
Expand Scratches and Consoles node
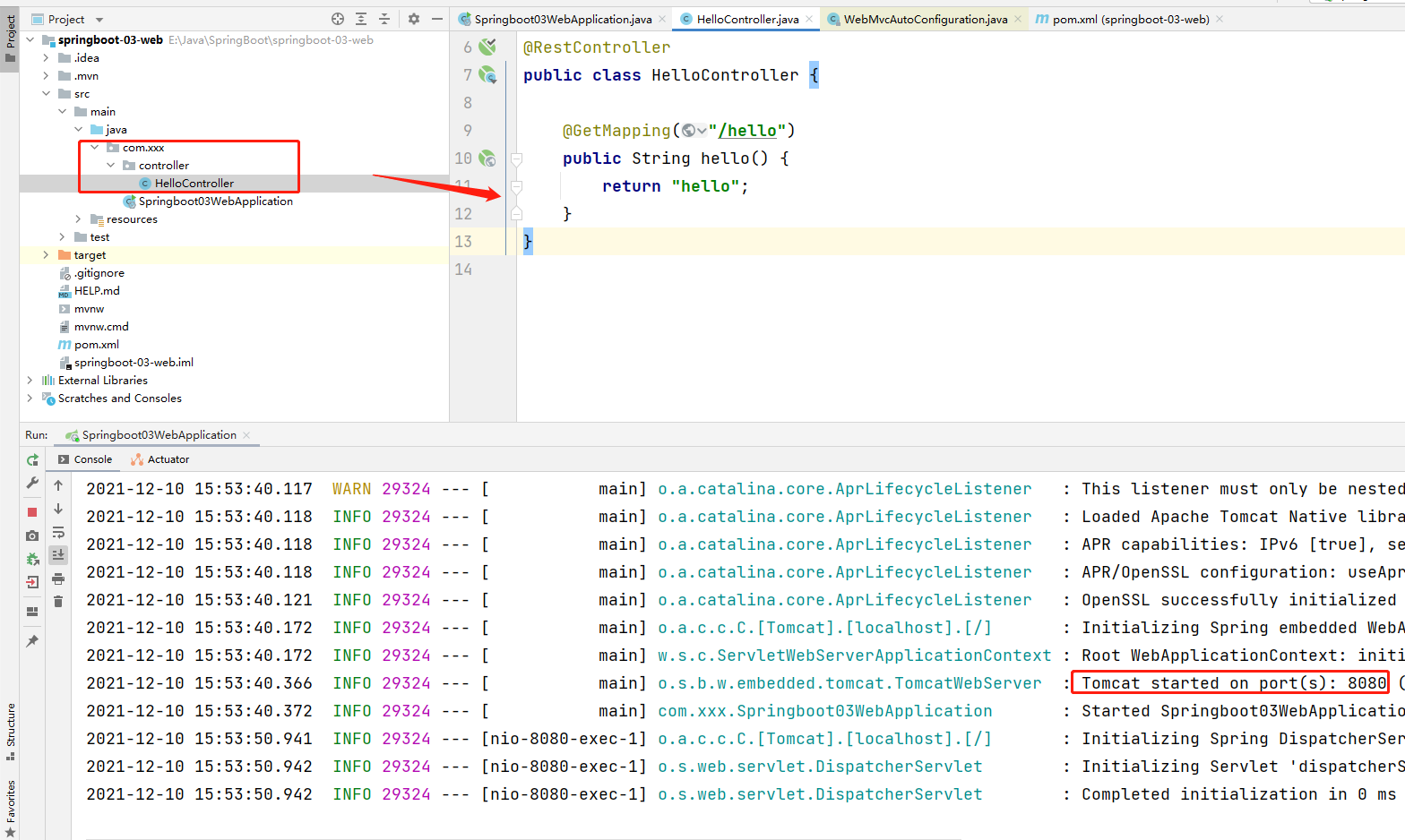pos(30,399)
